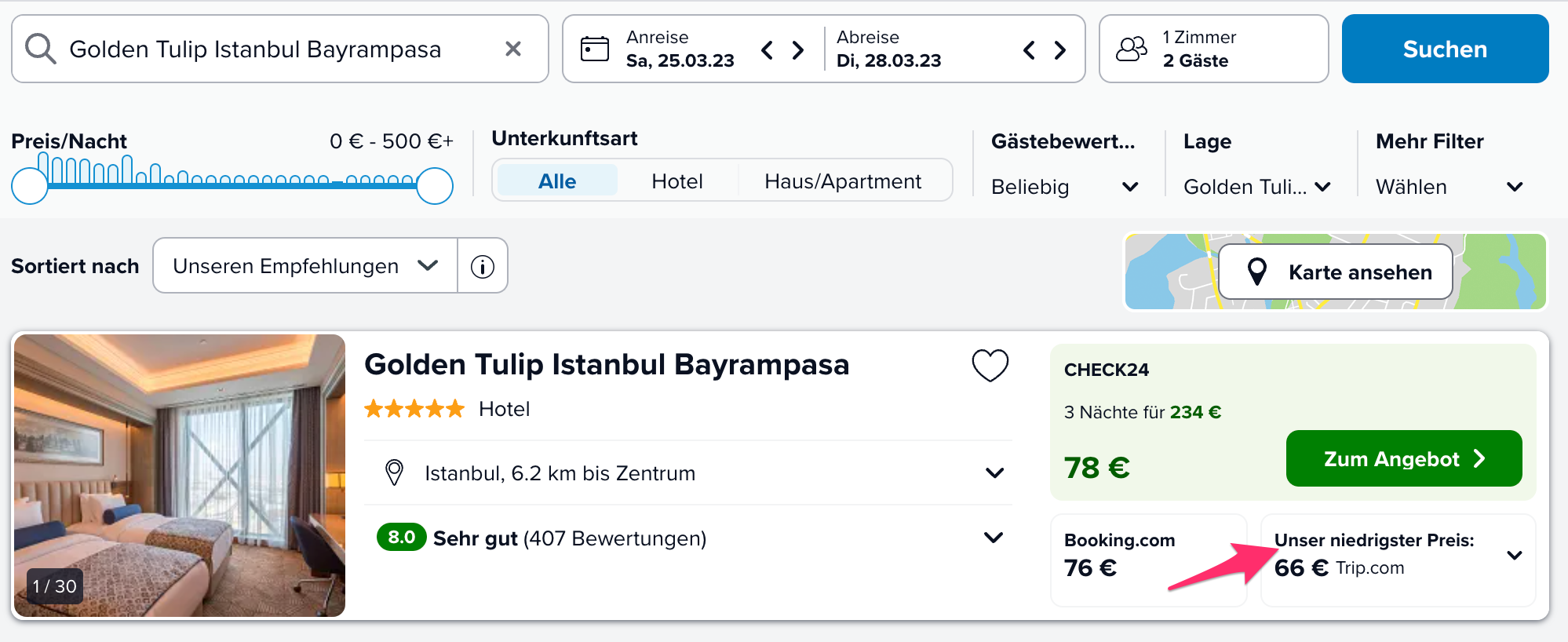Move departure date one day later
The height and width of the screenshot is (642, 1568).
click(x=1060, y=50)
